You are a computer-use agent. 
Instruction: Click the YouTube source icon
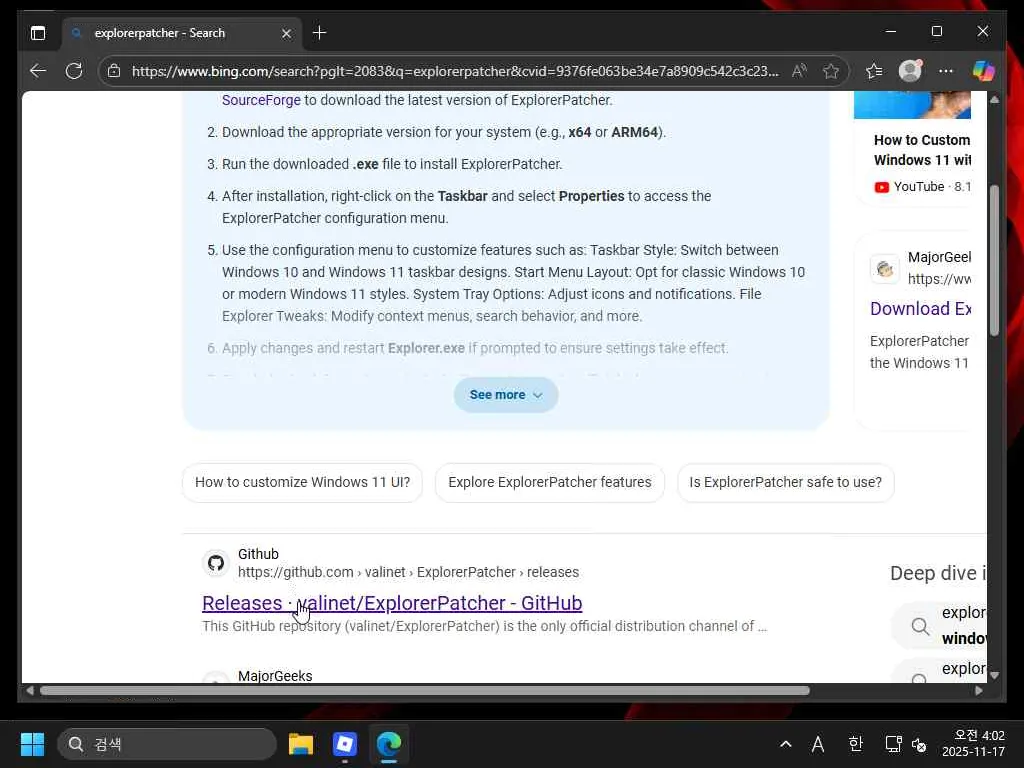(x=881, y=187)
